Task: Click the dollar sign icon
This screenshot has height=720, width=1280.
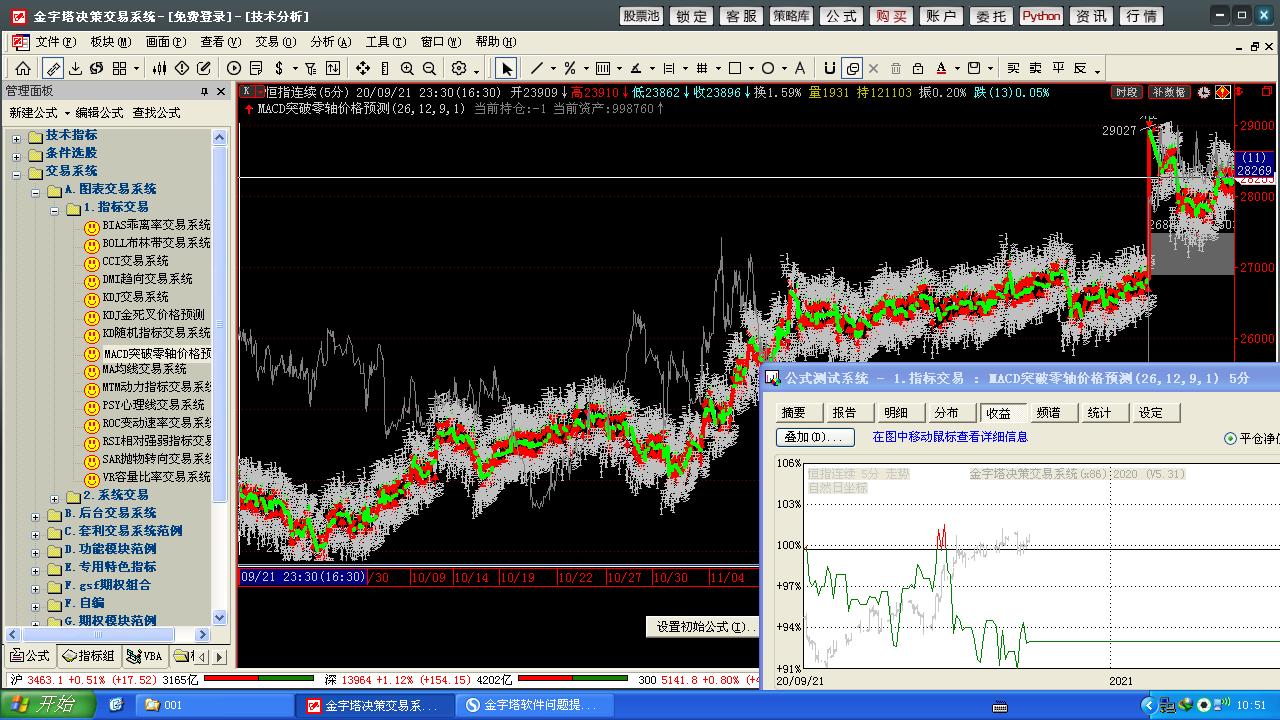Action: tap(279, 68)
